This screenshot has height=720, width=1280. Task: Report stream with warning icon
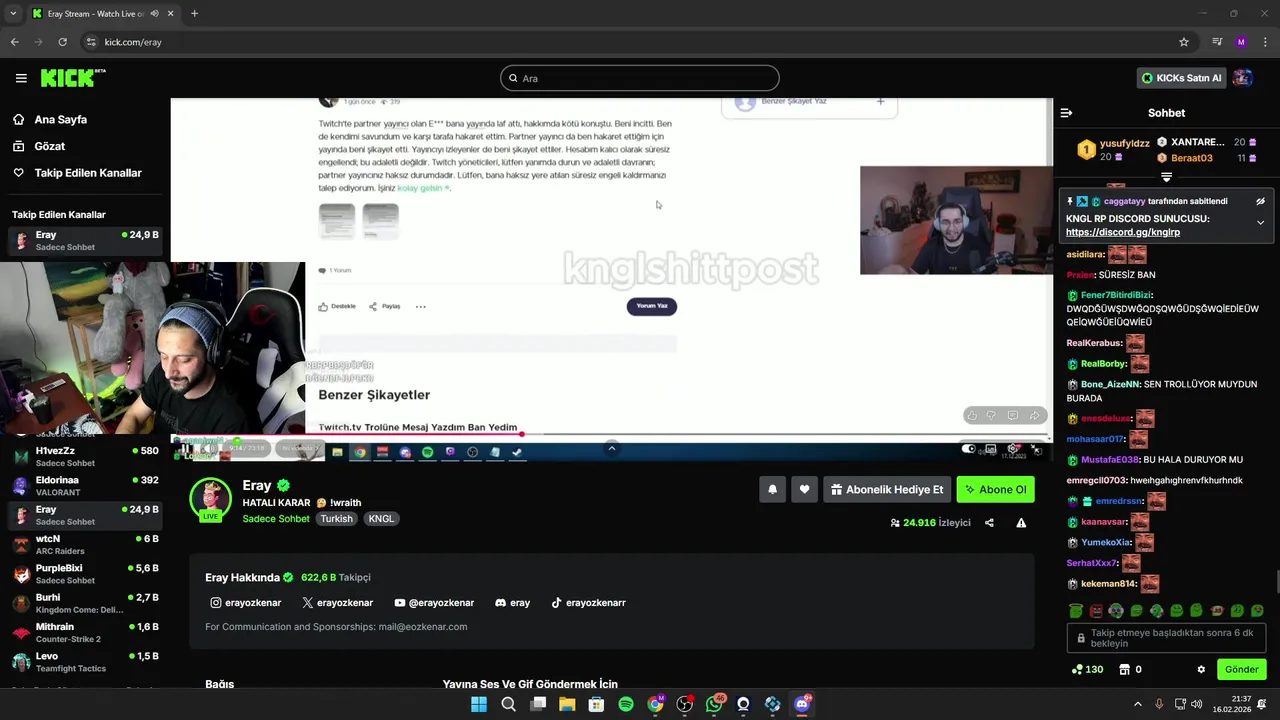1021,523
